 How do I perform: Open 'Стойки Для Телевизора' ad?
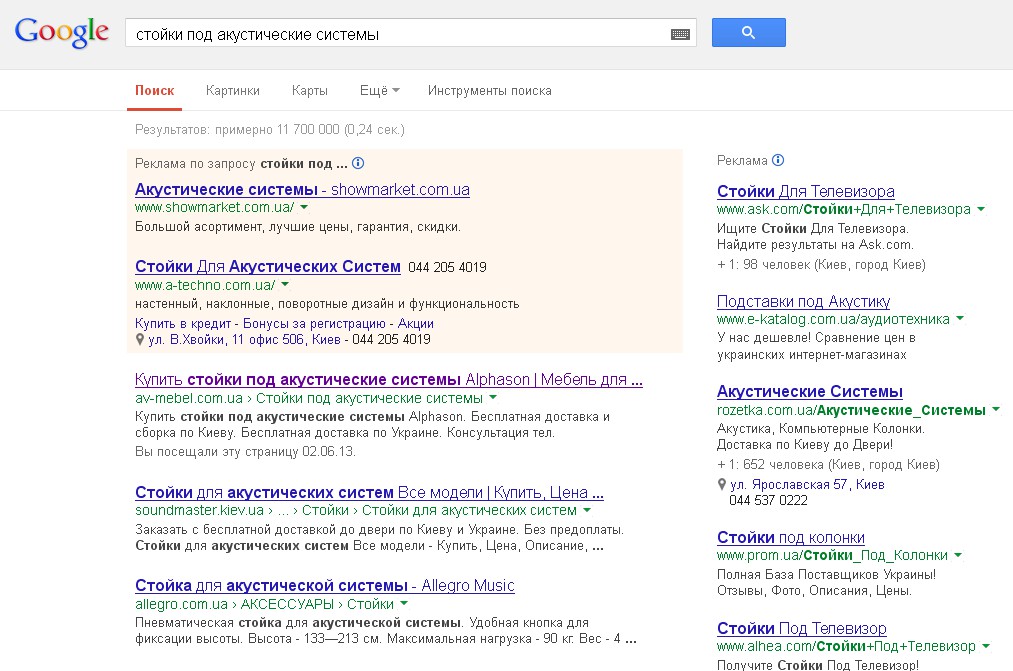[806, 191]
